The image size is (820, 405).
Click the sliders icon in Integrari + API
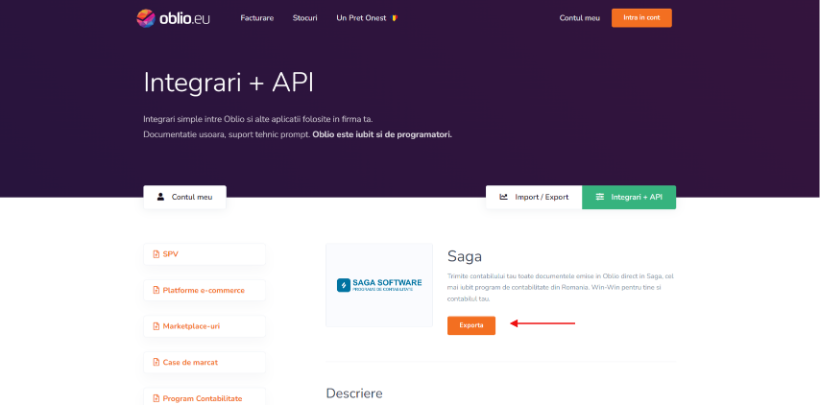point(600,197)
